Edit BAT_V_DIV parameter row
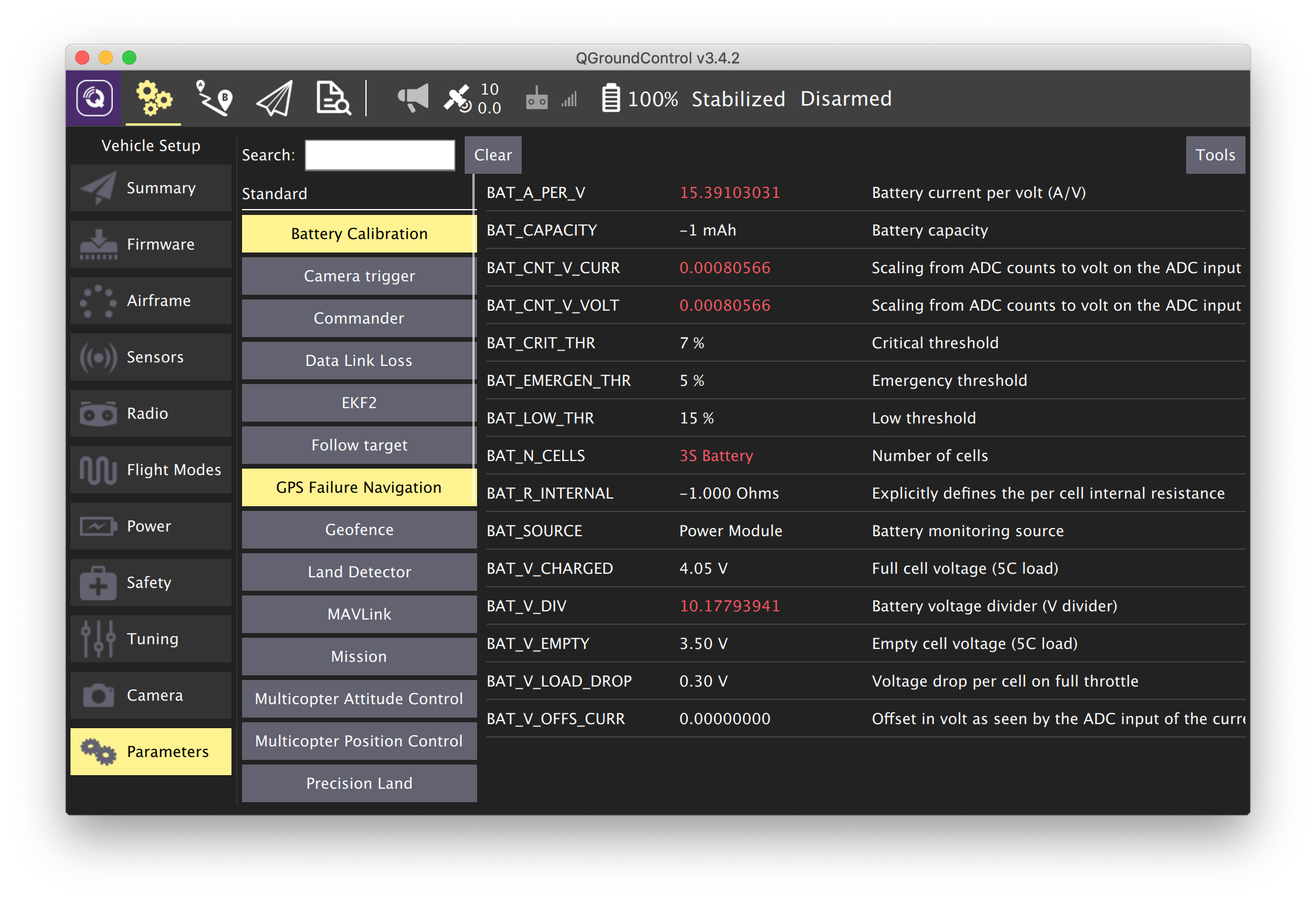Screen dimensions: 1316x902 (x=865, y=606)
